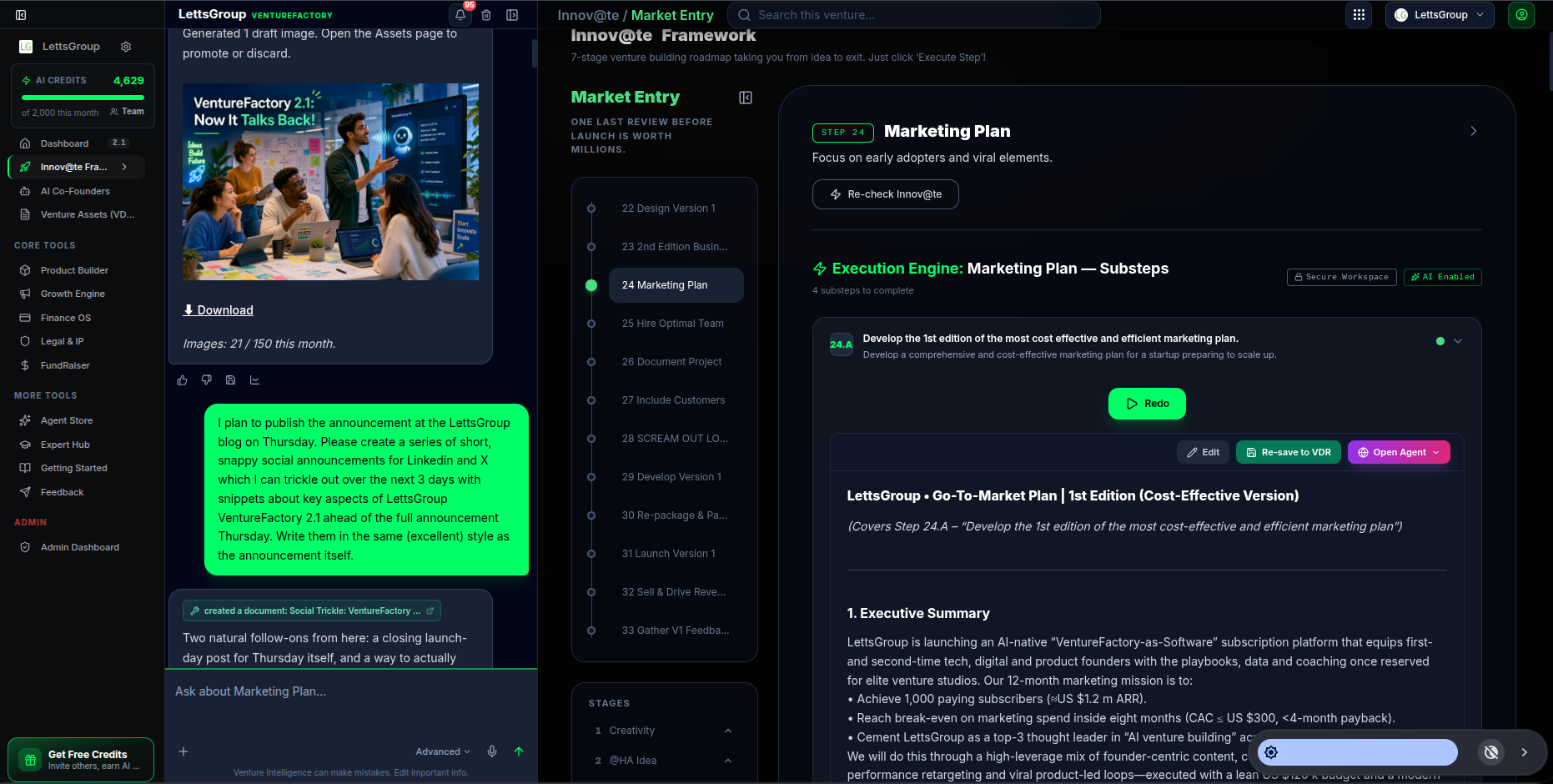This screenshot has width=1553, height=784.
Task: Collapse the Market Entry step list panel
Action: [x=746, y=98]
